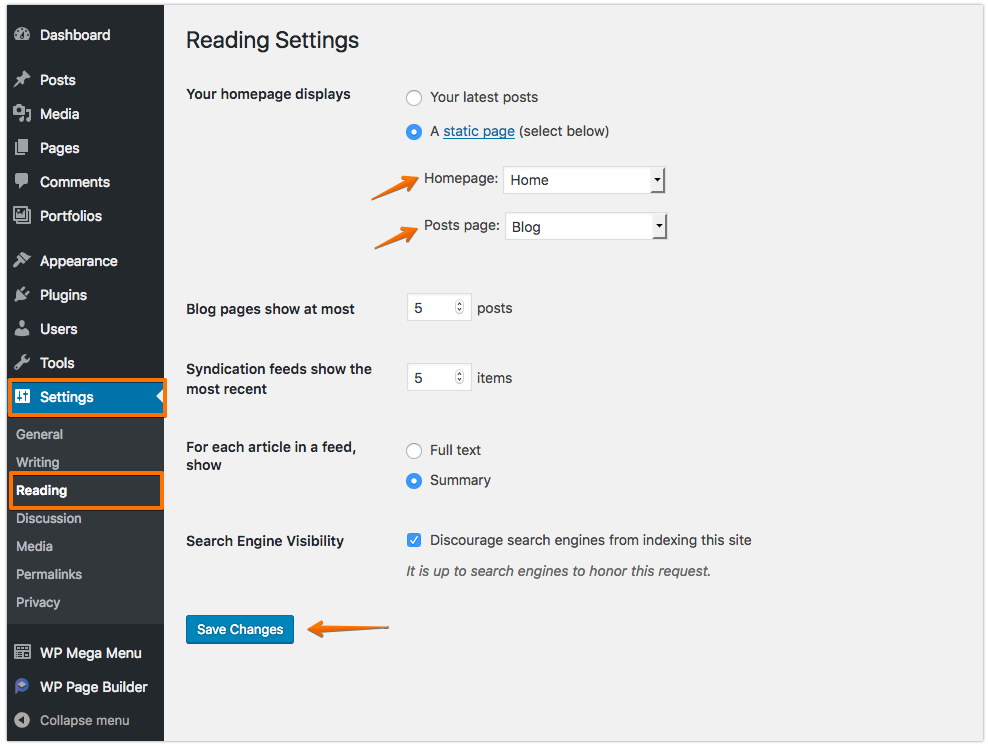988x746 pixels.
Task: Click the Plugins plug icon
Action: point(22,294)
